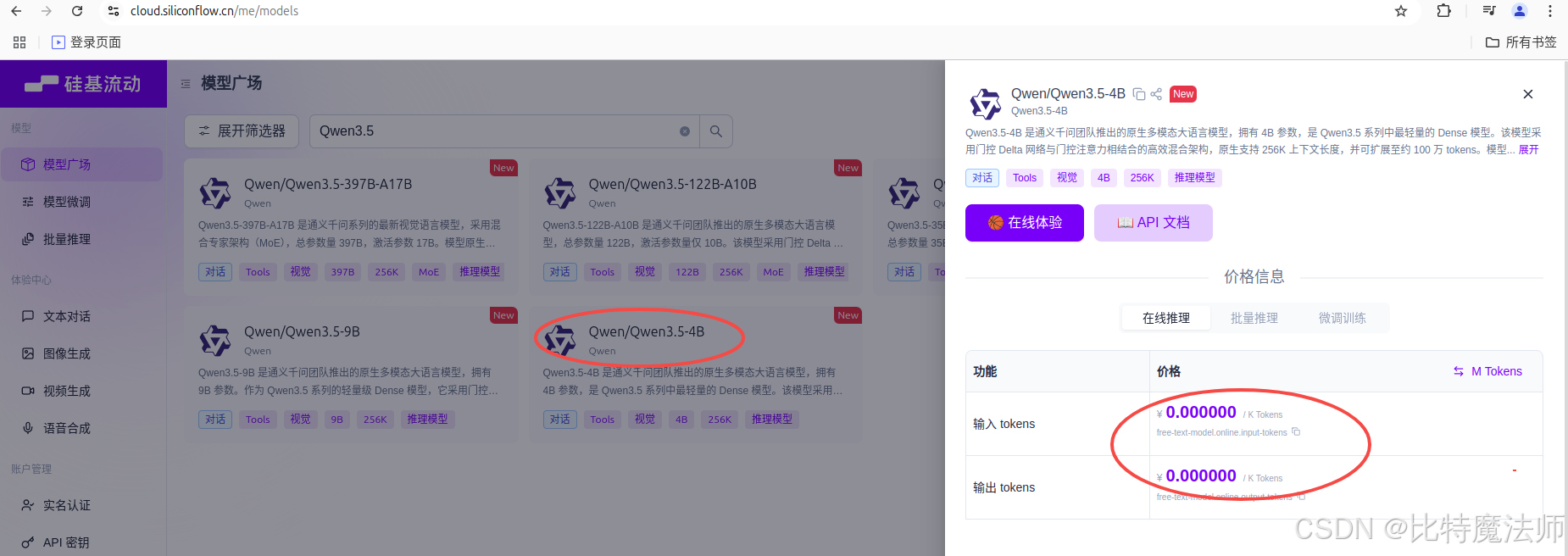Open the 所有书签 folder
Screen dimensions: 1568x556
pos(1521,42)
